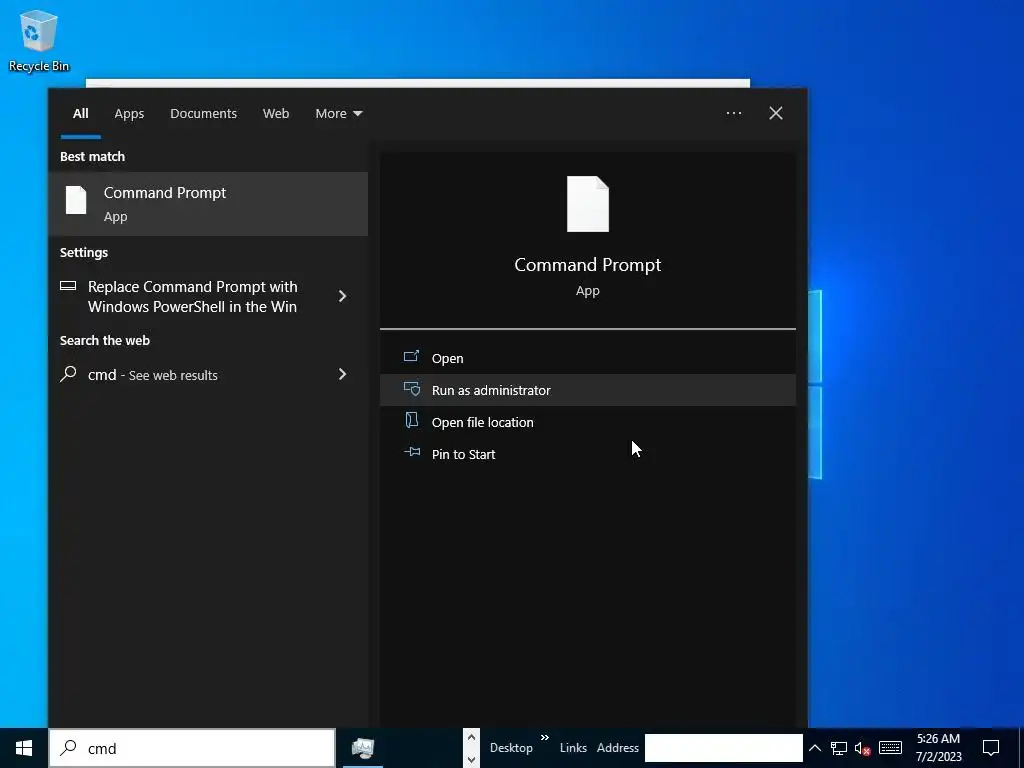The image size is (1024, 768).
Task: Click the taskbar toolbar down arrow
Action: [471, 760]
